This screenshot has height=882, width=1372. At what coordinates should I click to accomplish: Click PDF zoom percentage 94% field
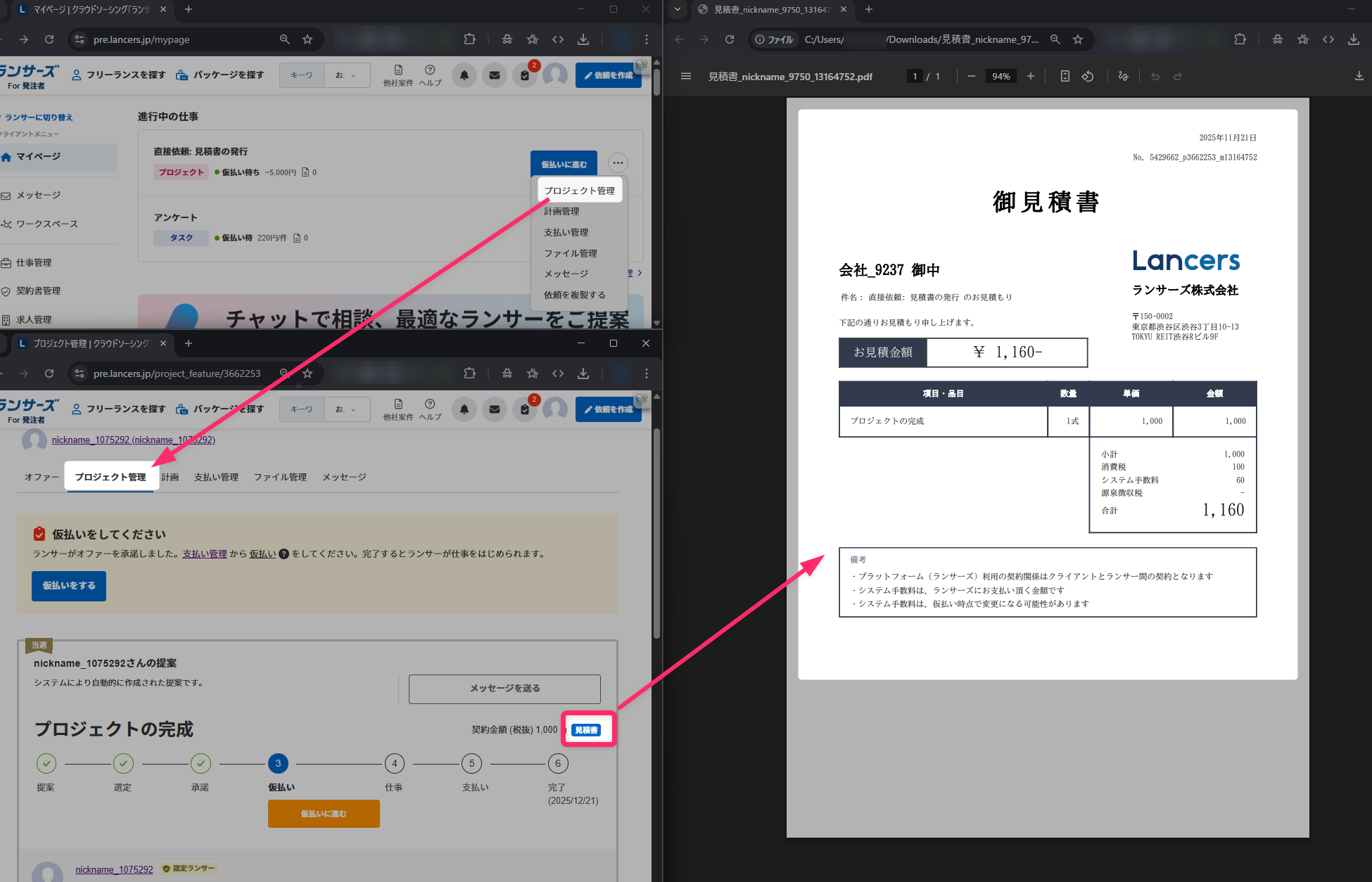[x=1001, y=76]
